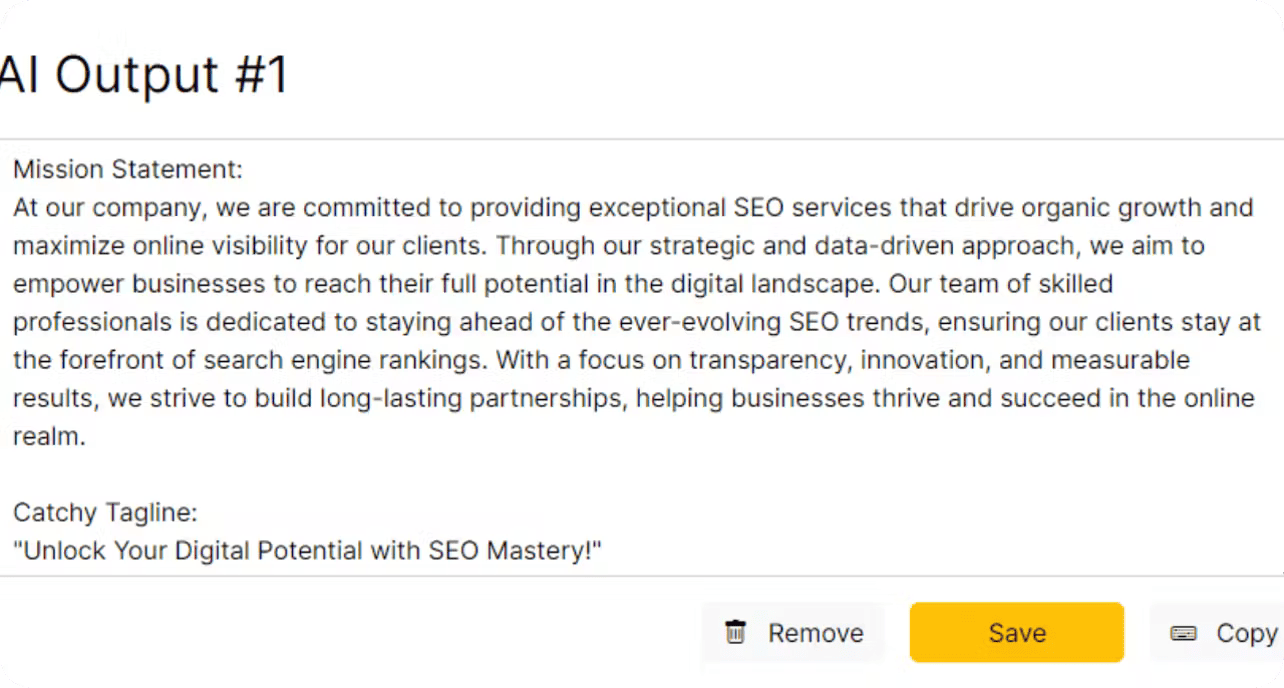Click the line starting "maximize online visibility"
Screen dimensions: 1284x688
(609, 246)
